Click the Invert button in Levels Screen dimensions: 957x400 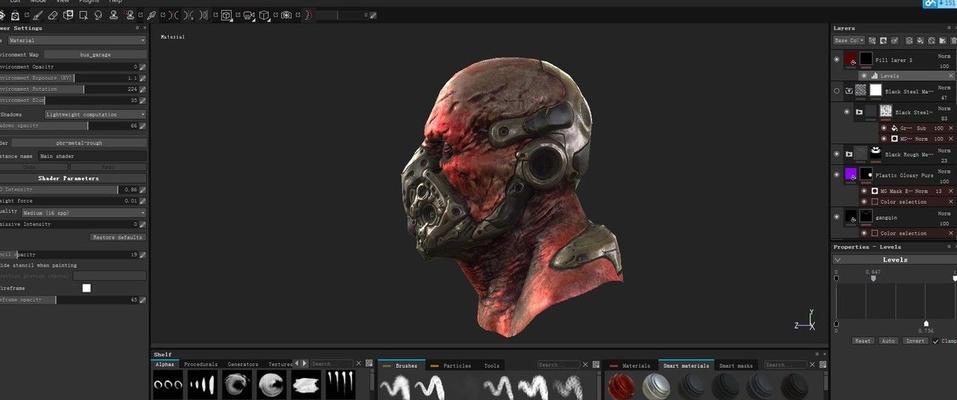915,341
